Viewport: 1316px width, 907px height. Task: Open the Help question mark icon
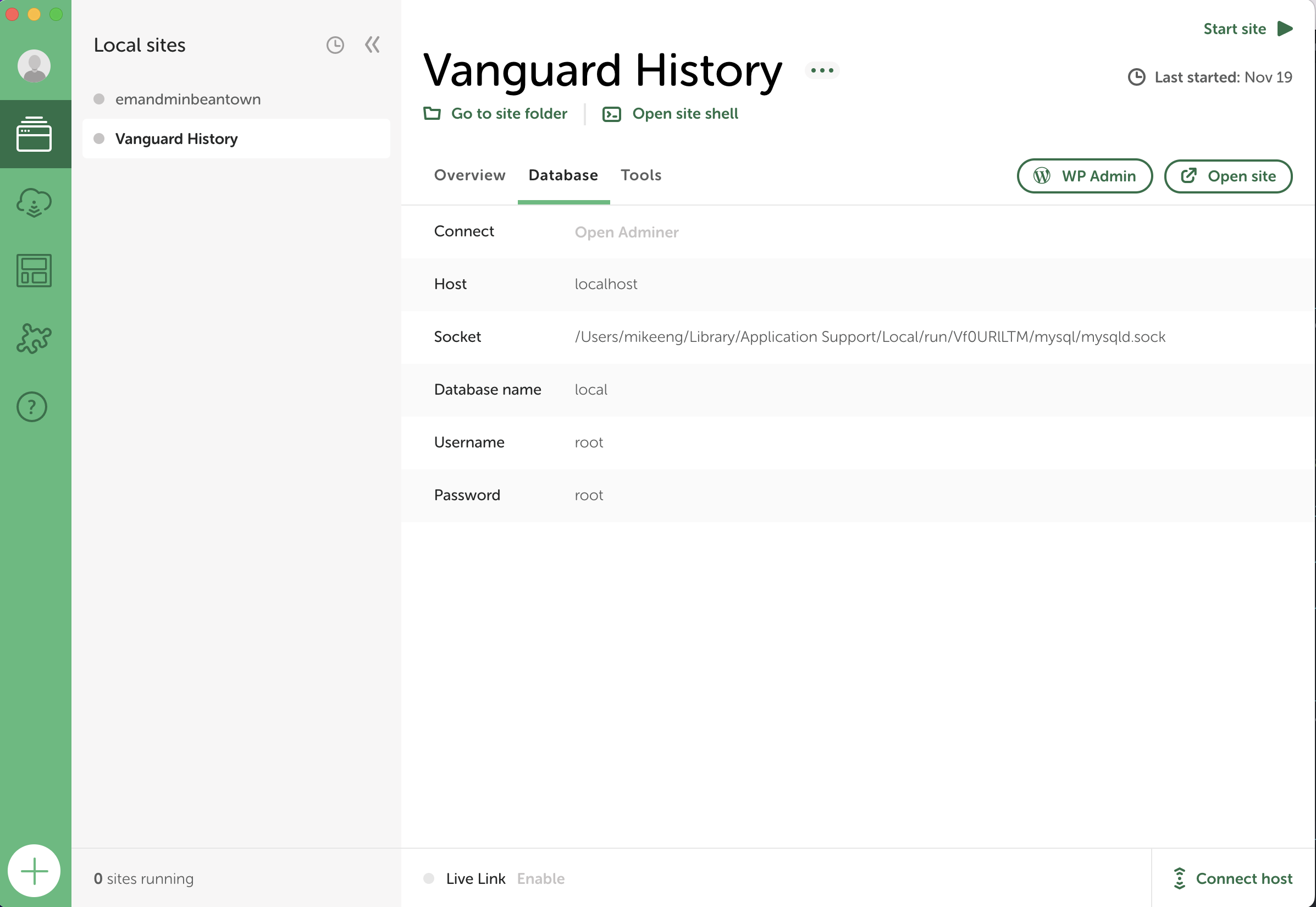pos(32,407)
